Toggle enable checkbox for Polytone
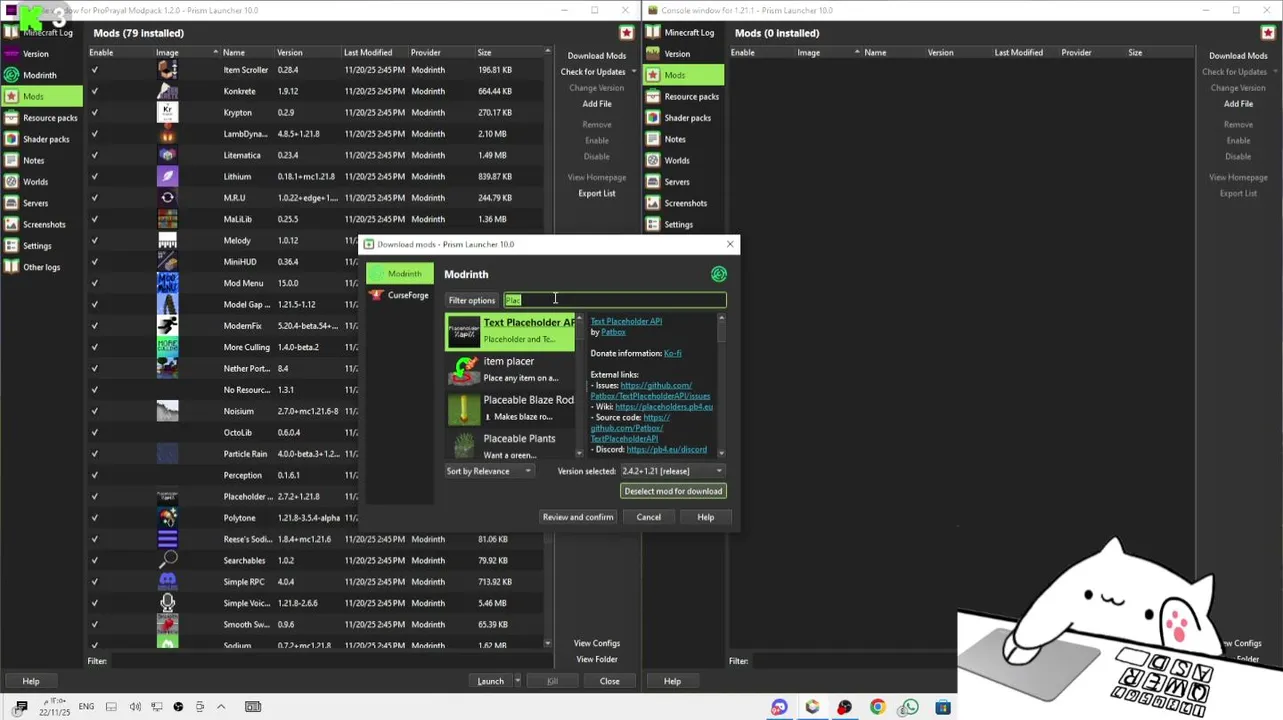The image size is (1283, 720). click(x=95, y=517)
